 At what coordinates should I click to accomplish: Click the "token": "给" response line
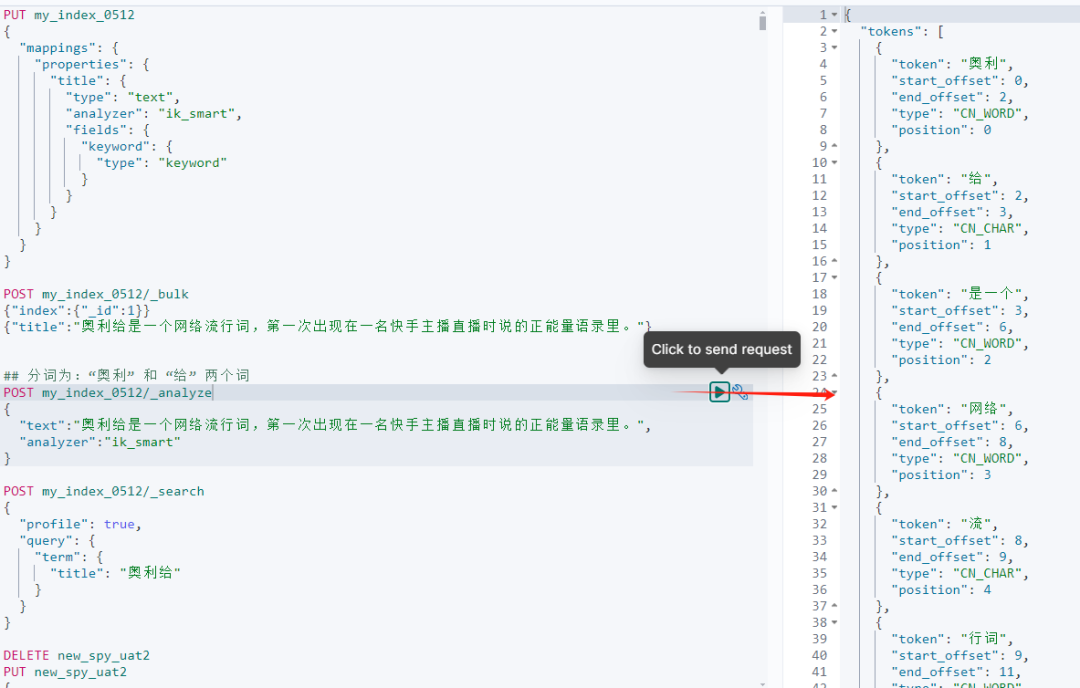click(x=944, y=179)
